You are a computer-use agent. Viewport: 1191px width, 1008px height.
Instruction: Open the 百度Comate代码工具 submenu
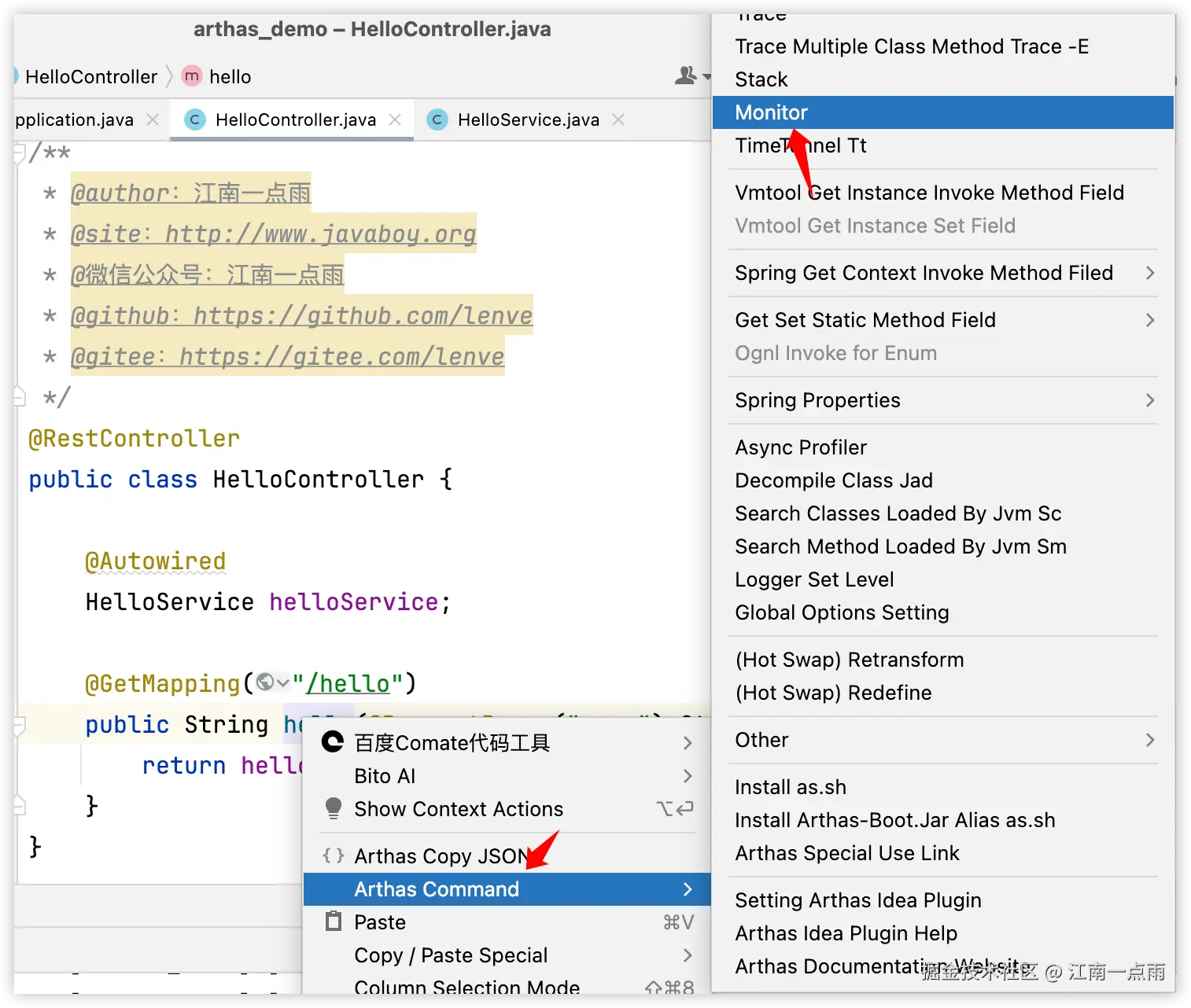click(x=507, y=742)
